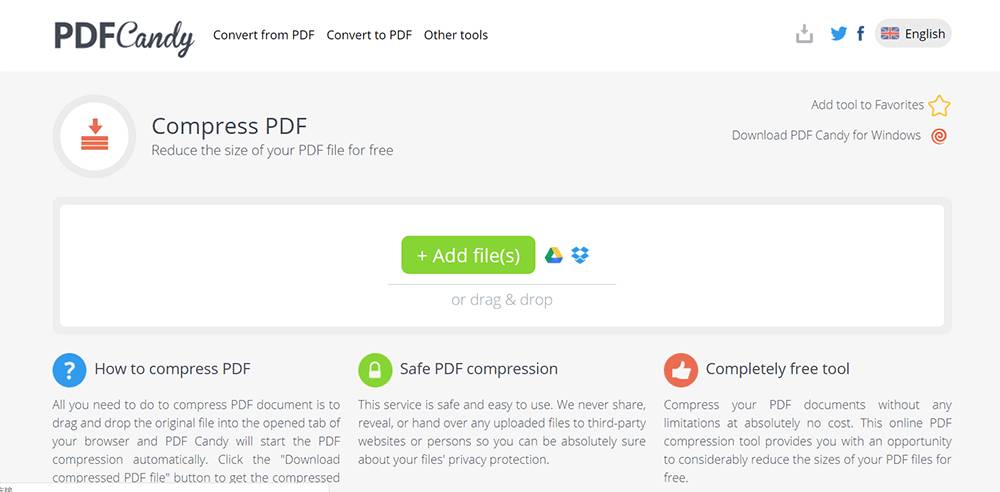Click the drag & drop upload area
Image resolution: width=1000 pixels, height=492 pixels.
(502, 265)
